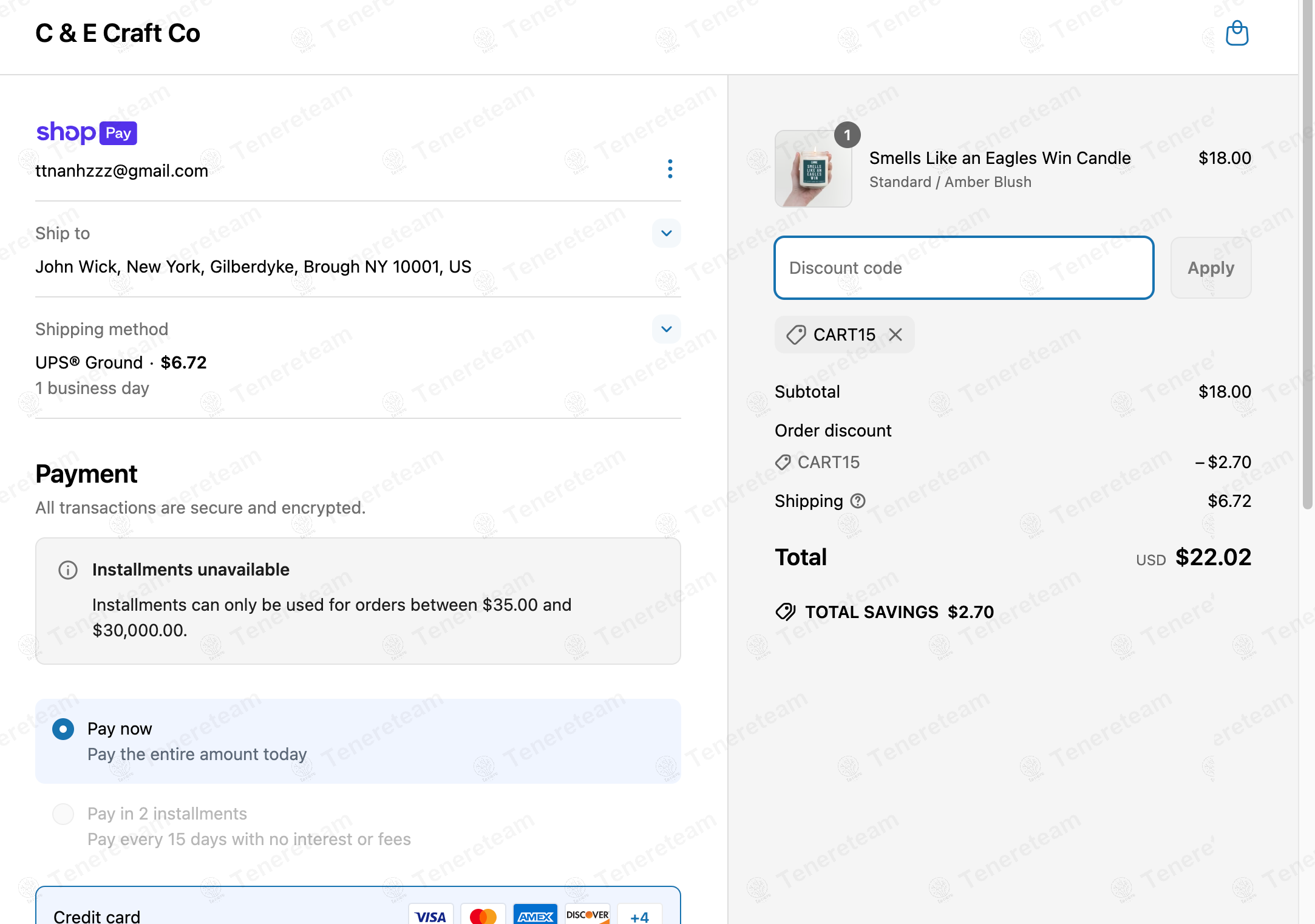Click the Shop Pay logo
The width and height of the screenshot is (1315, 924).
point(86,132)
